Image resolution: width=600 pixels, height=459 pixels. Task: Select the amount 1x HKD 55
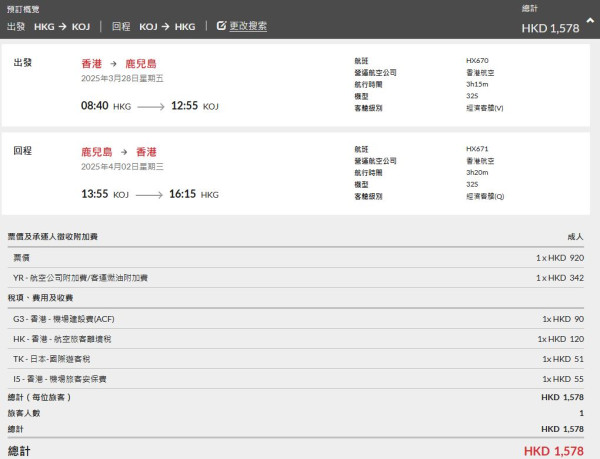pos(563,379)
